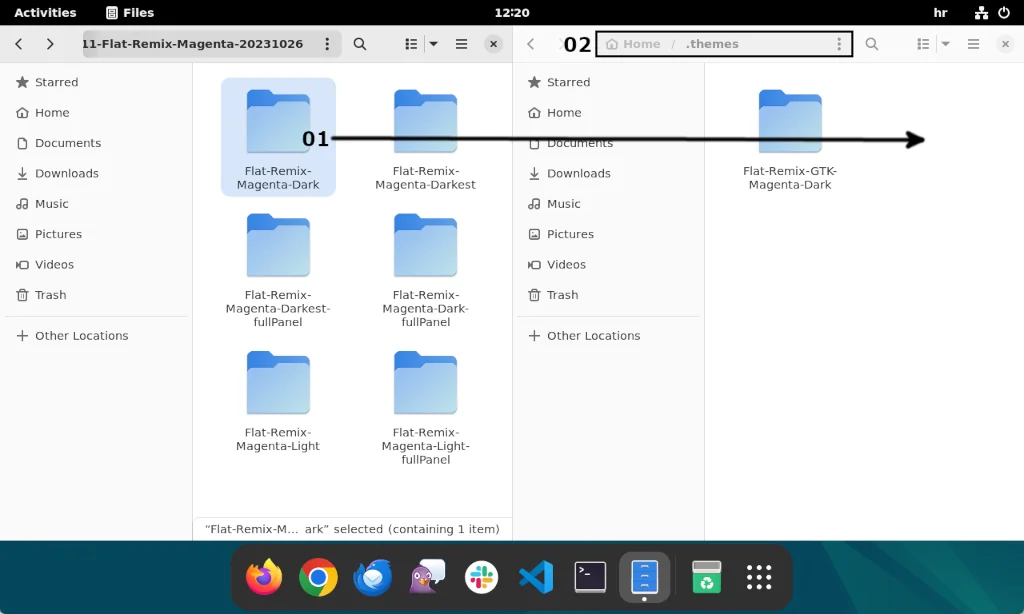Toggle list view in the left window
The height and width of the screenshot is (614, 1024).
[x=410, y=44]
